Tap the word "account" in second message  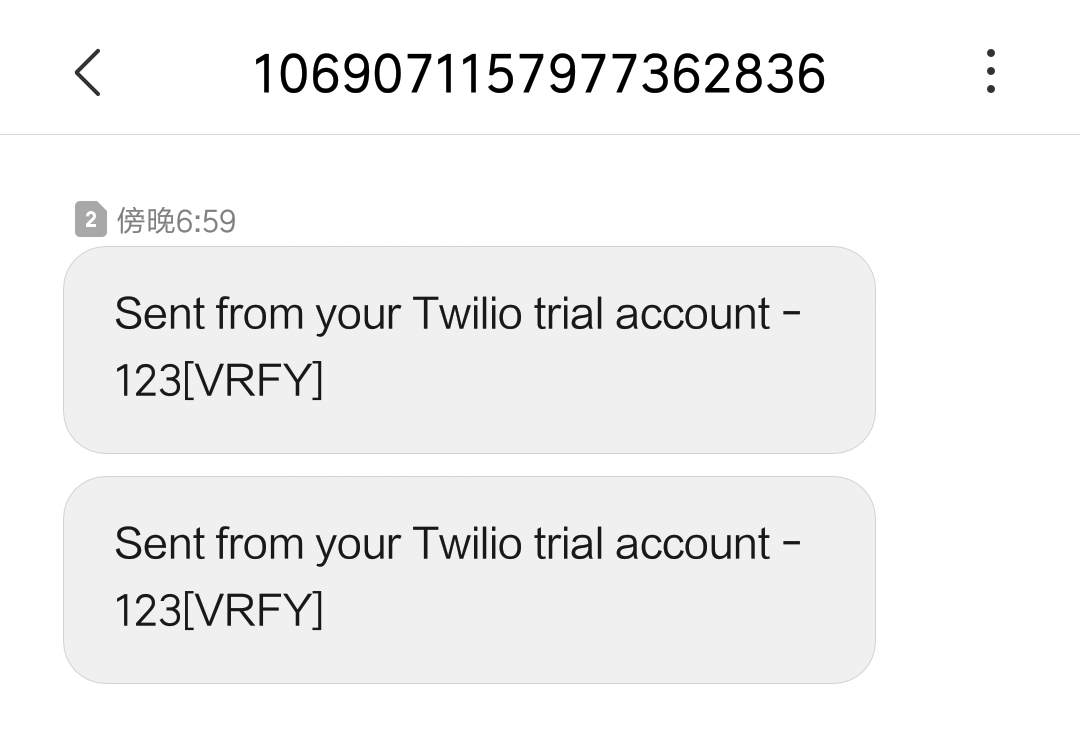pos(692,545)
